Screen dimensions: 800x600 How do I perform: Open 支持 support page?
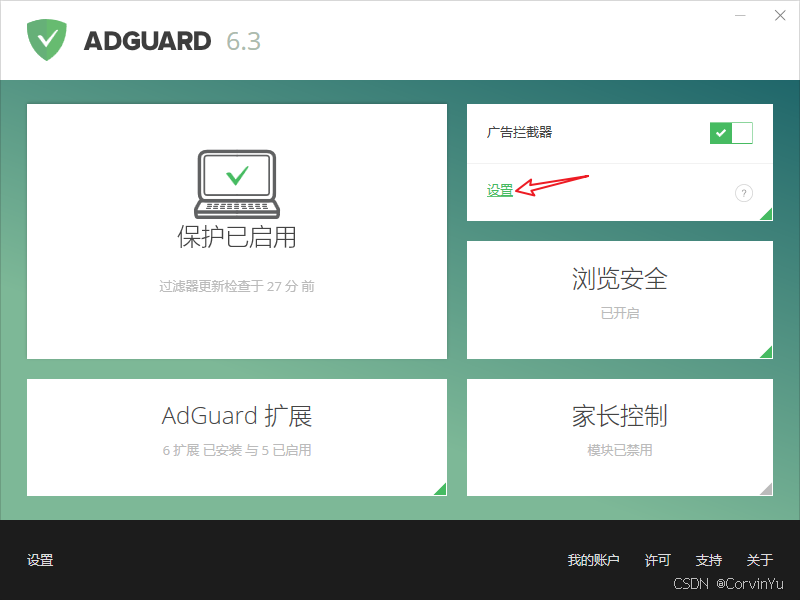click(709, 560)
